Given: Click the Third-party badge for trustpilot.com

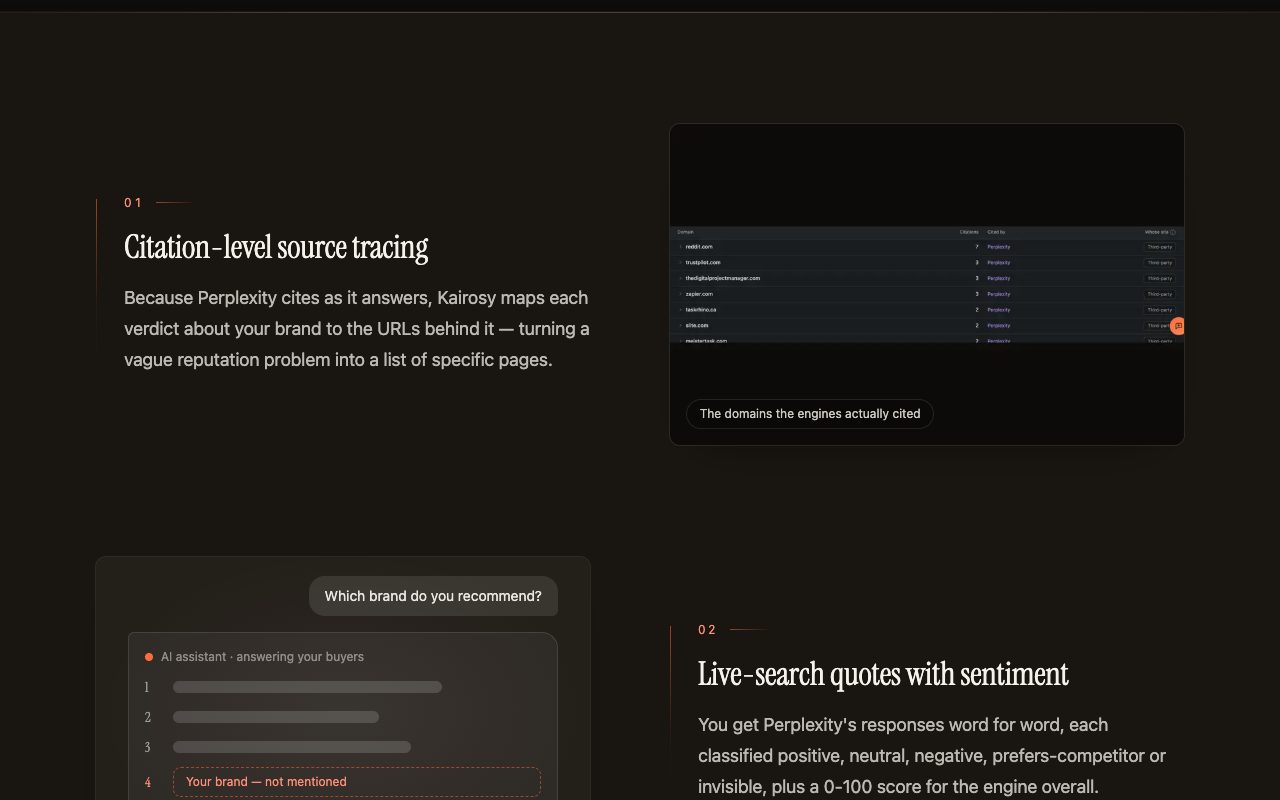Looking at the screenshot, I should [x=1160, y=262].
